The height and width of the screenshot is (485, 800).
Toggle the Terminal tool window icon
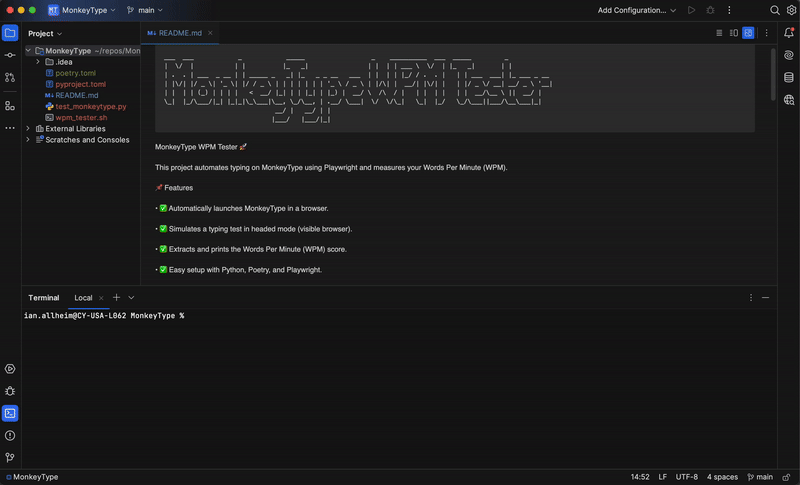(x=10, y=413)
